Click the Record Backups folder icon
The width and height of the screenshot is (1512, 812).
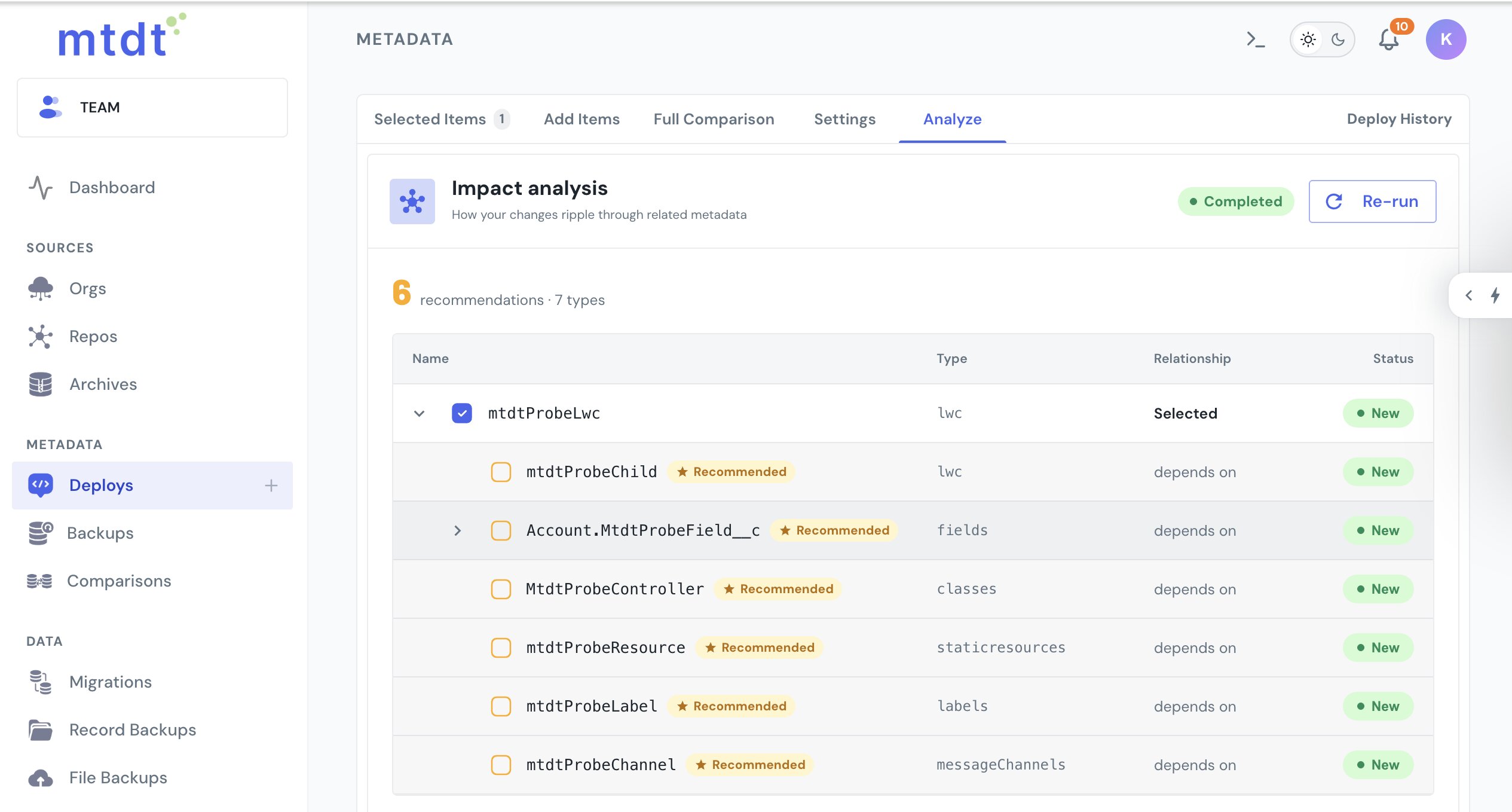click(x=41, y=729)
